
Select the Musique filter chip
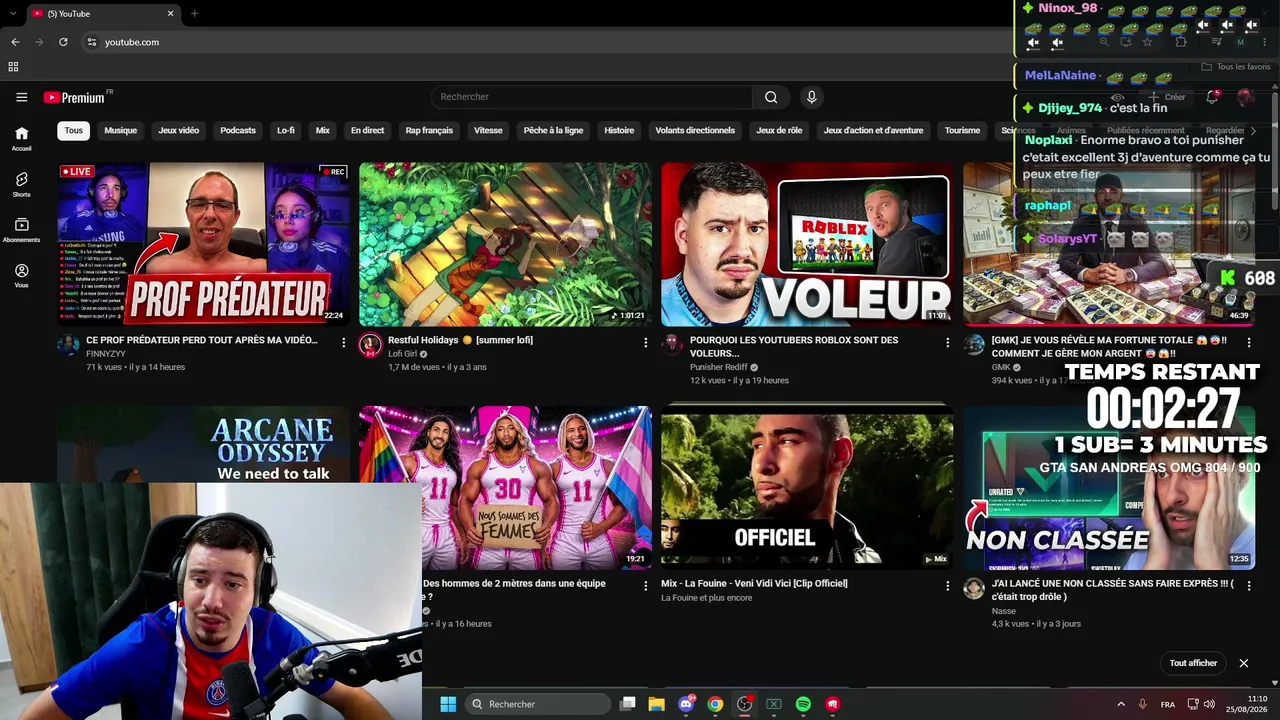[x=121, y=130]
